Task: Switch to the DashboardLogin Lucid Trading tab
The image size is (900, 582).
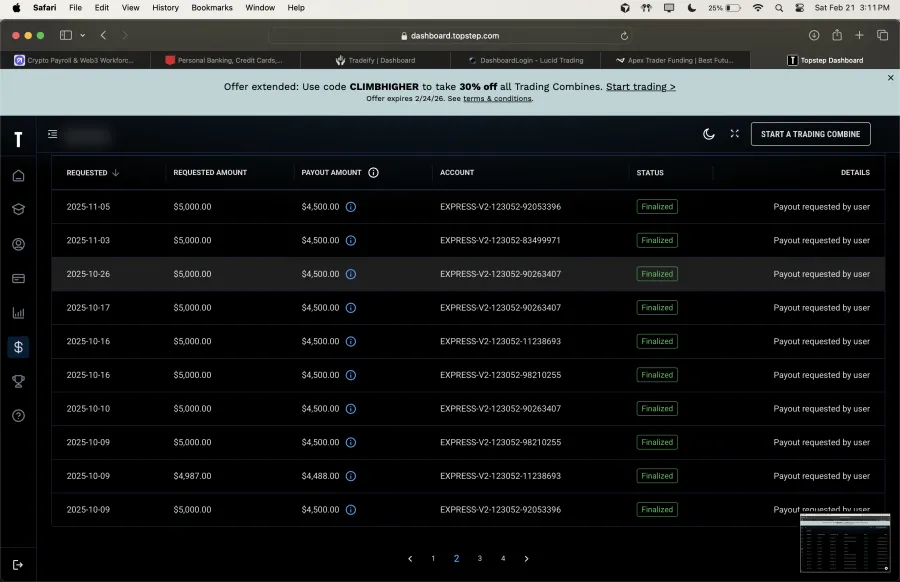Action: (526, 60)
